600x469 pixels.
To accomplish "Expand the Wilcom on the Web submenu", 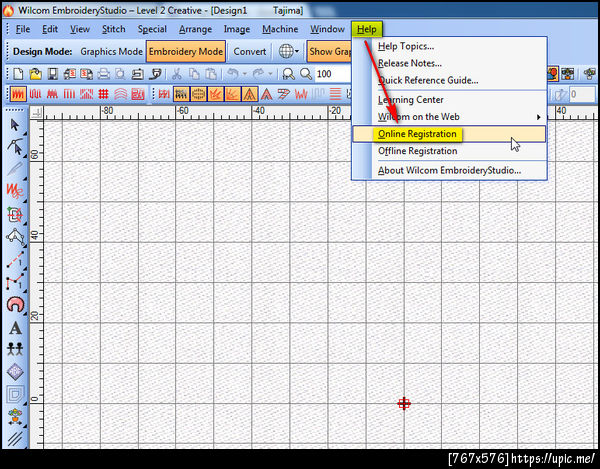I will point(538,117).
